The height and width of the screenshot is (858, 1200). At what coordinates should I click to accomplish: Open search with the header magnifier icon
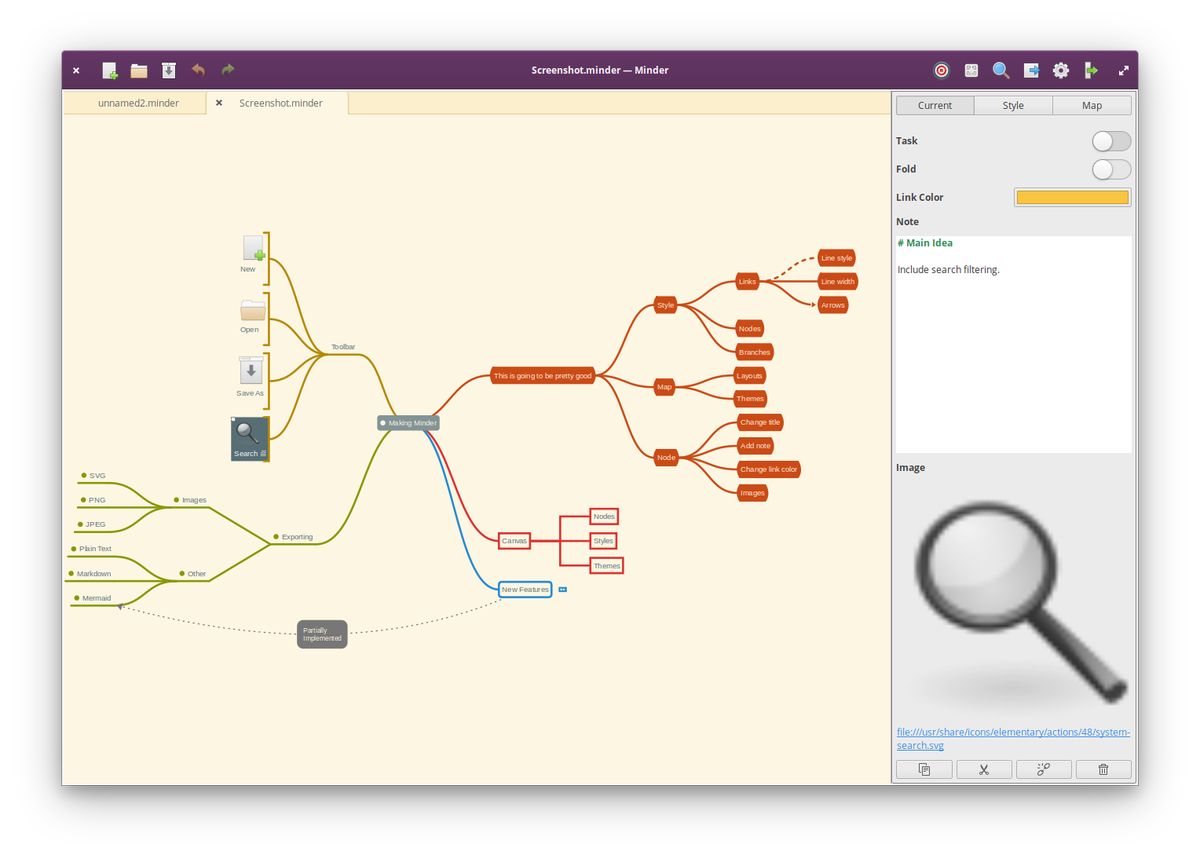click(1000, 70)
